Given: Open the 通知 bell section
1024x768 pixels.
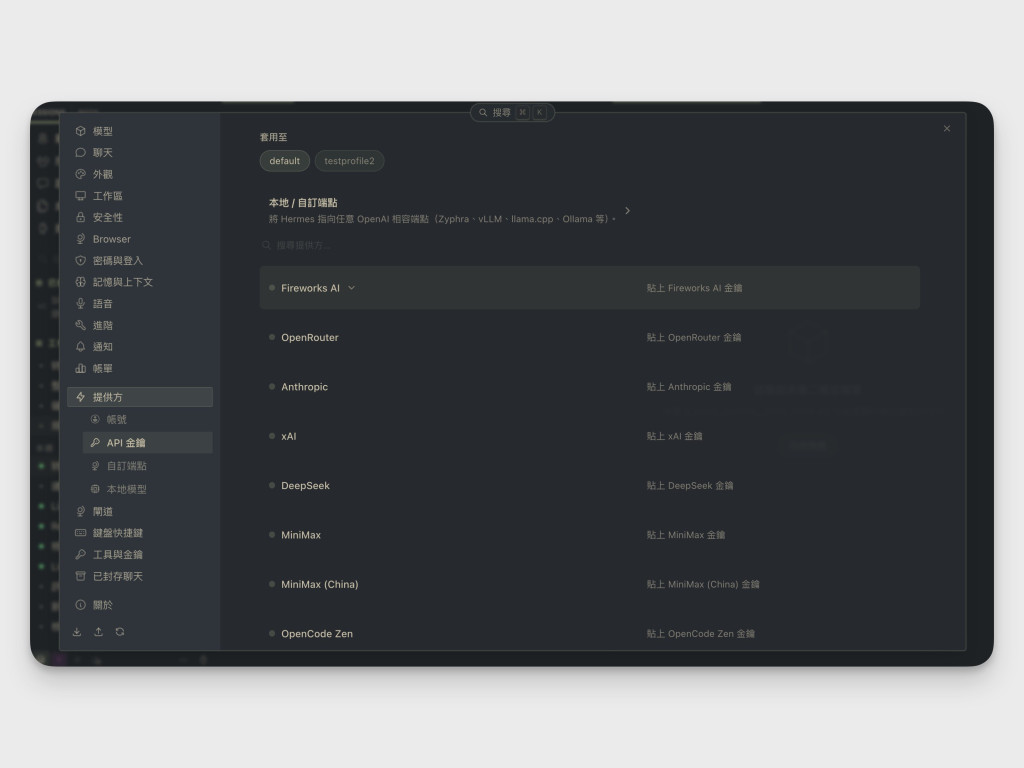Looking at the screenshot, I should pyautogui.click(x=140, y=347).
